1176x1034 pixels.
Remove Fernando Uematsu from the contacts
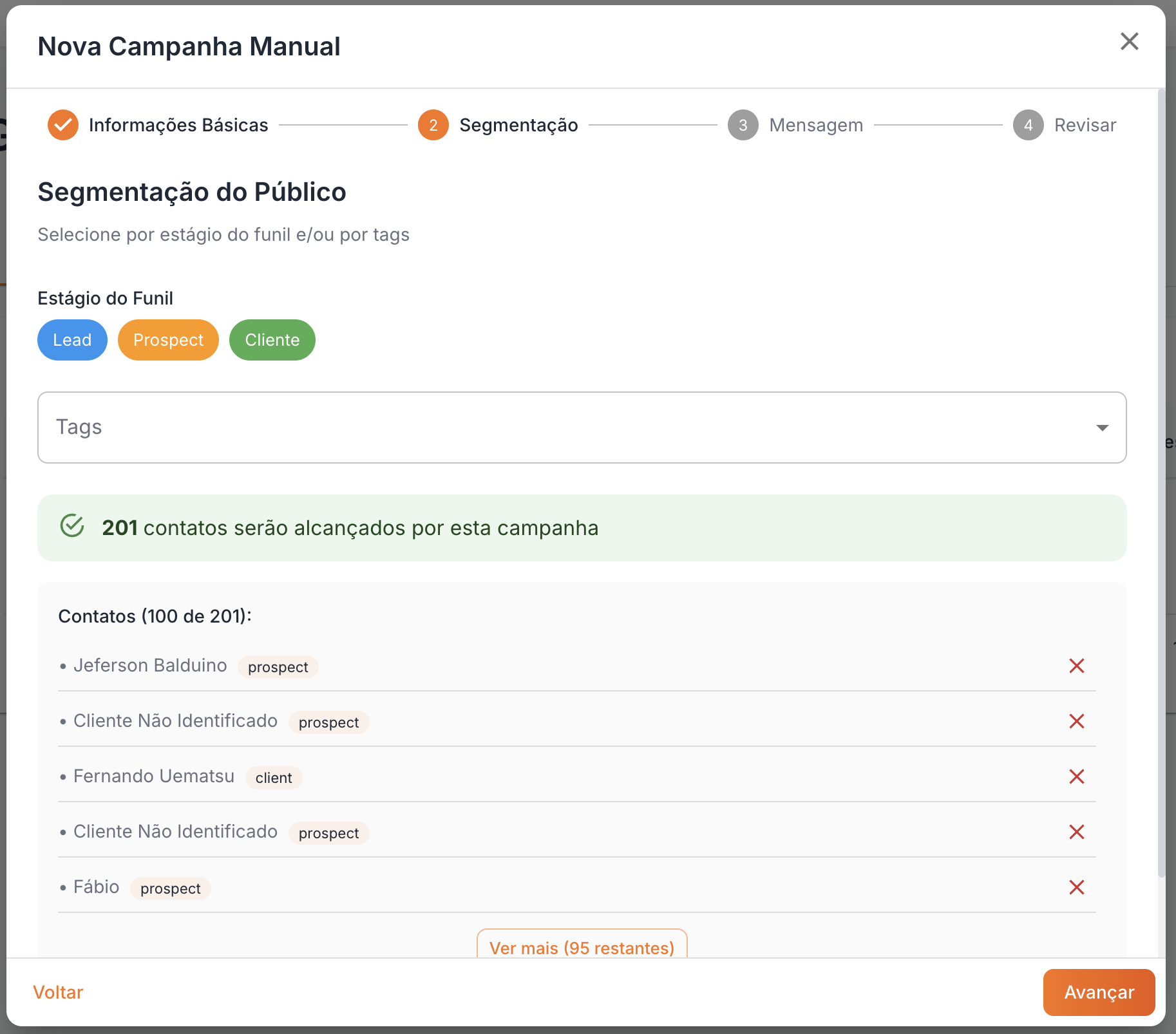point(1077,776)
